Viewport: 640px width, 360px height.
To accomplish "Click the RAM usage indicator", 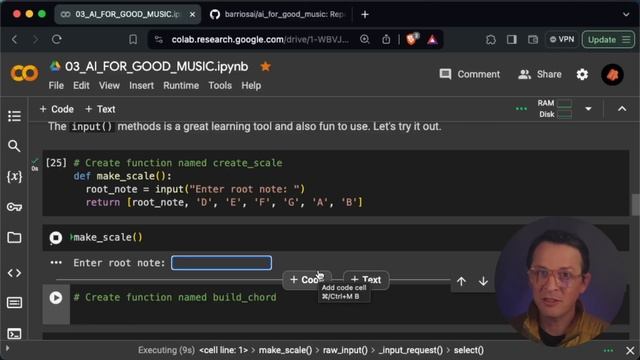I will pos(554,103).
